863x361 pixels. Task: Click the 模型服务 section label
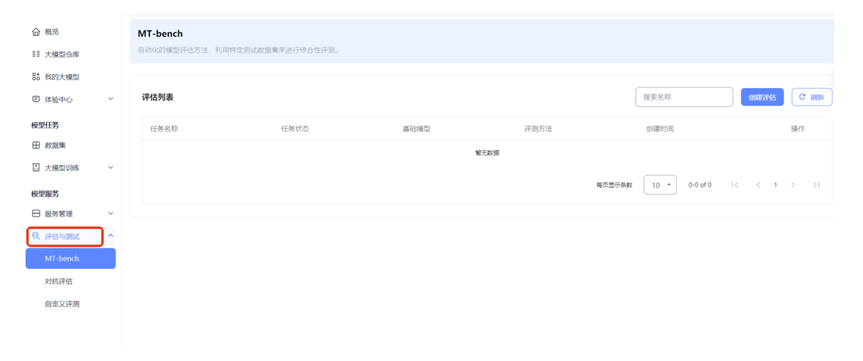click(45, 194)
